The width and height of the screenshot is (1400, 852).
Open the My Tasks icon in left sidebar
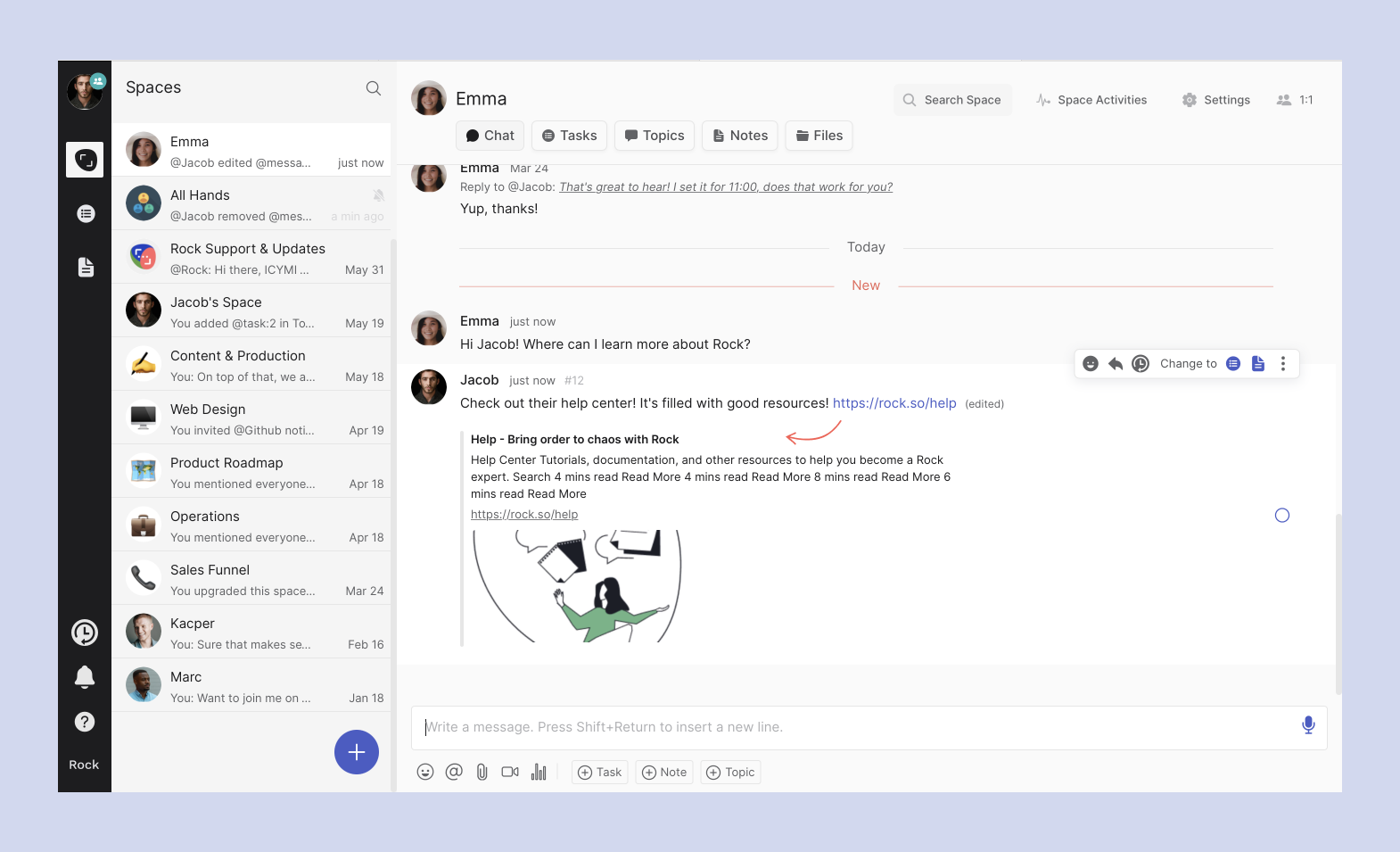coord(86,213)
